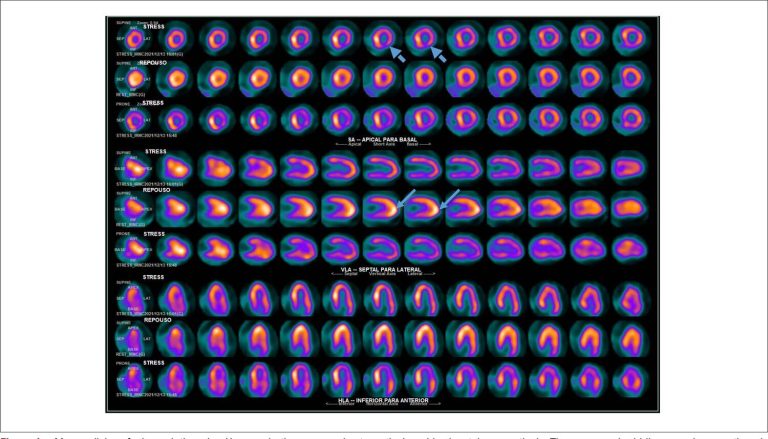Select first supine stress short-axis reference image
768x439 pixels.
133,38
